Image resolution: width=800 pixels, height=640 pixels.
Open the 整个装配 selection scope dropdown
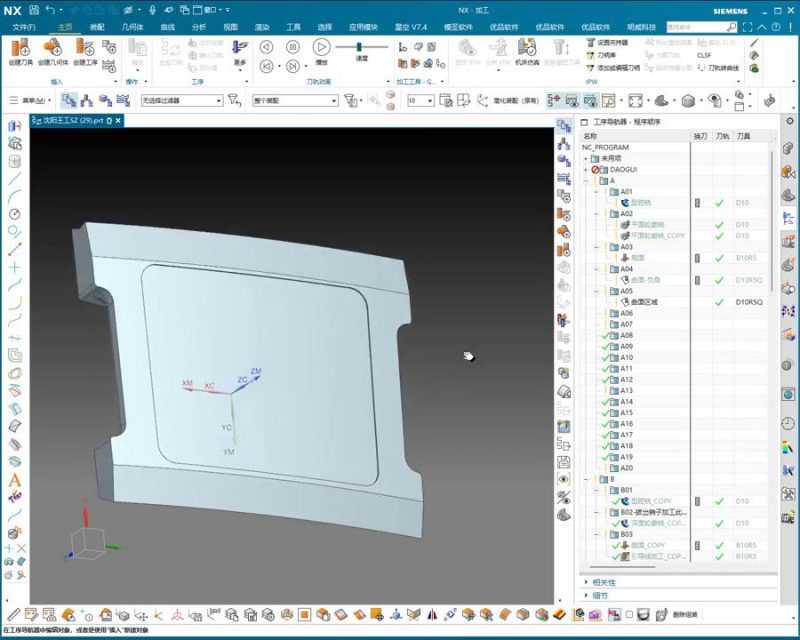coord(332,100)
